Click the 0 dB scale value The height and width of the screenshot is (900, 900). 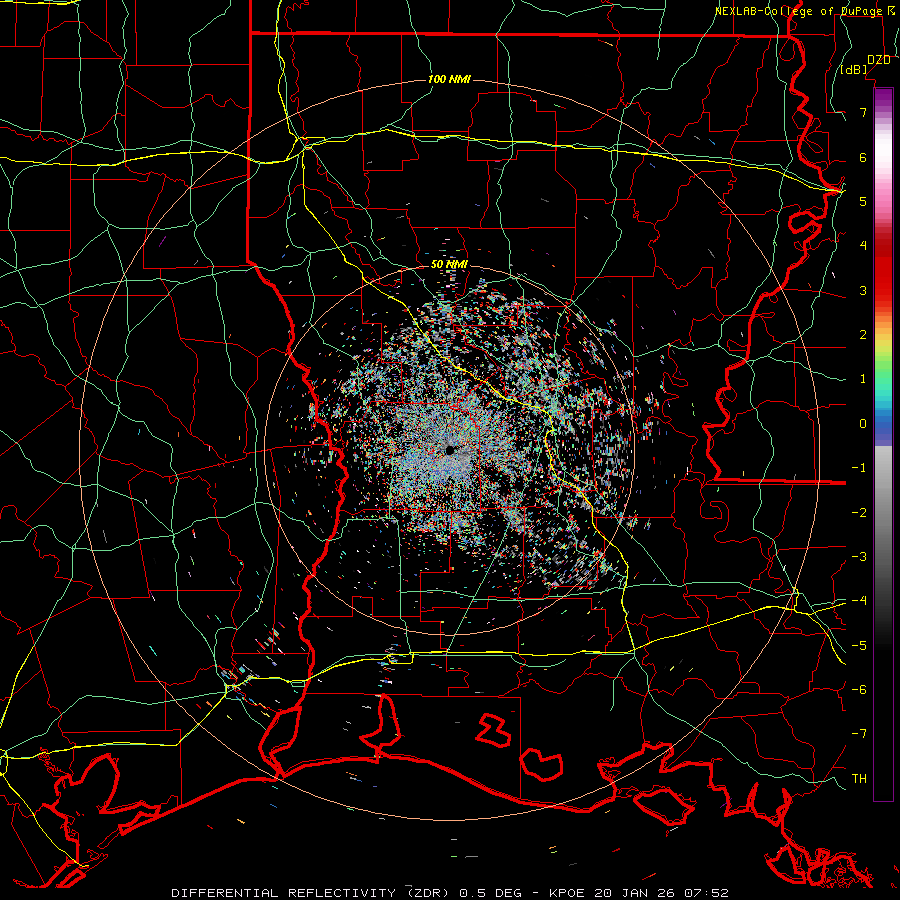click(x=863, y=424)
